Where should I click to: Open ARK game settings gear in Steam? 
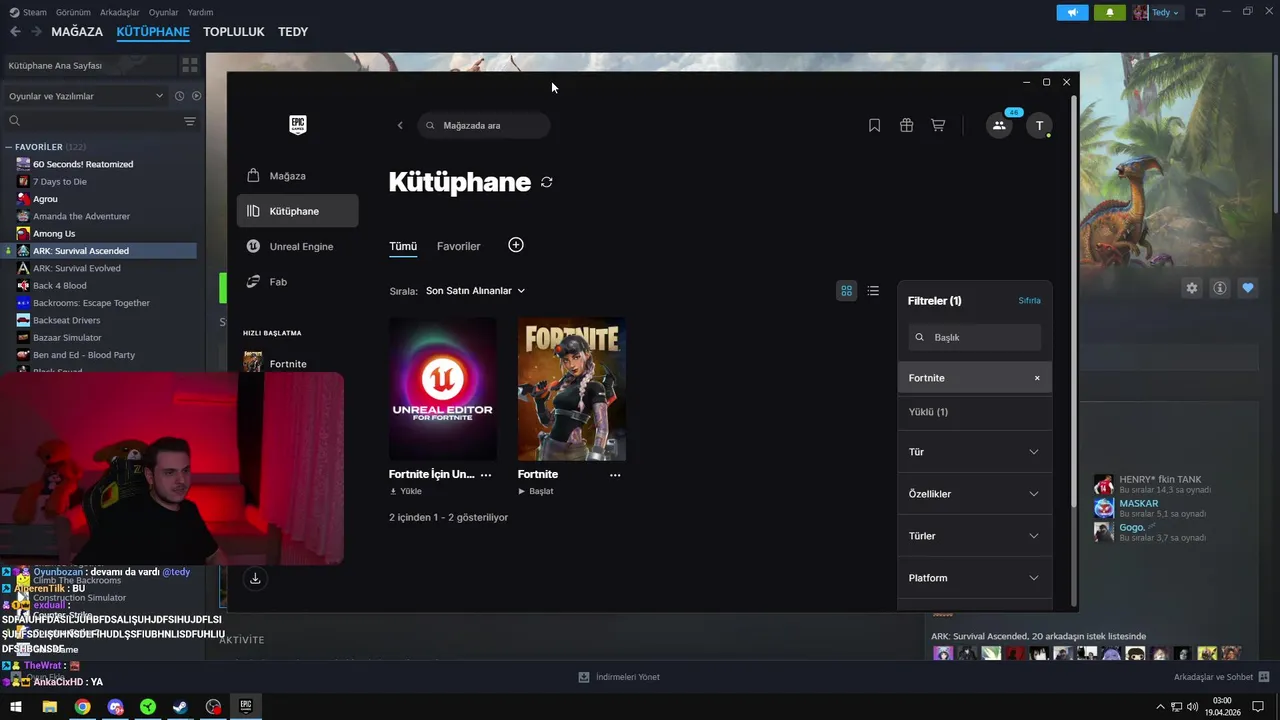pyautogui.click(x=1192, y=288)
